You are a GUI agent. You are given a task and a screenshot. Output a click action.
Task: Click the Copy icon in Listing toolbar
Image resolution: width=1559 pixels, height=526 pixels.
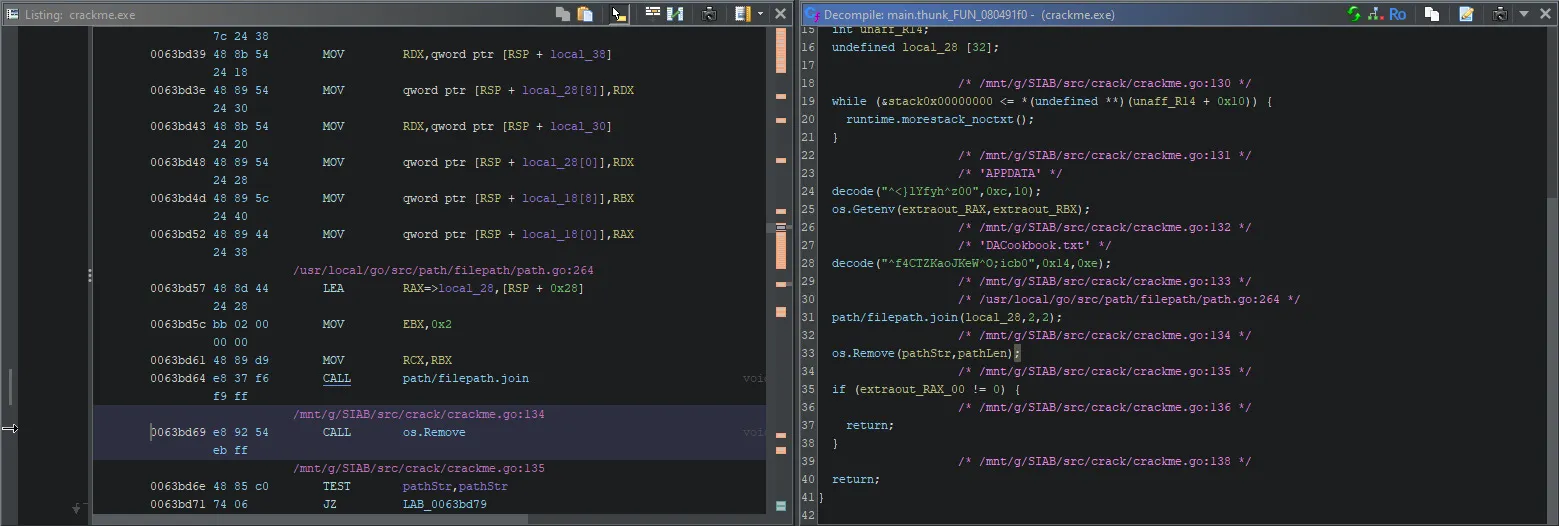click(564, 14)
